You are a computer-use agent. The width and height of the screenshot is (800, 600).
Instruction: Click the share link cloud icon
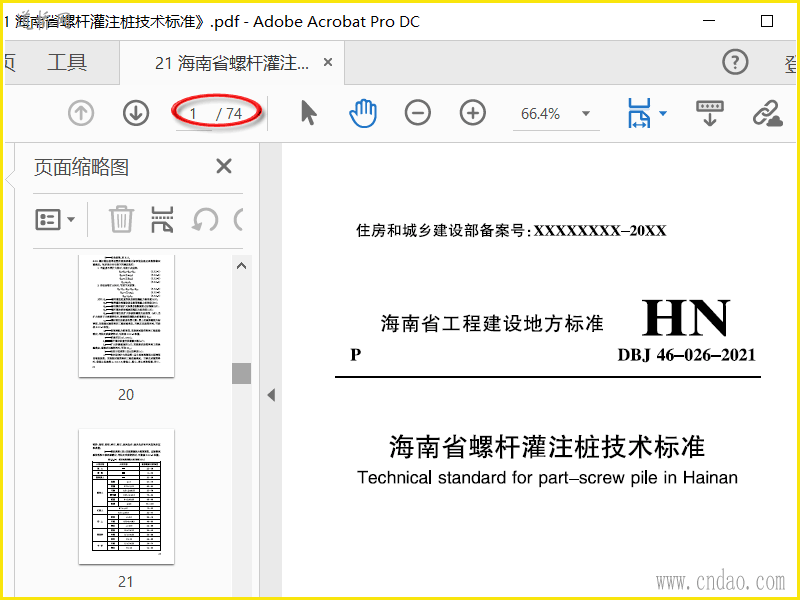(x=767, y=113)
